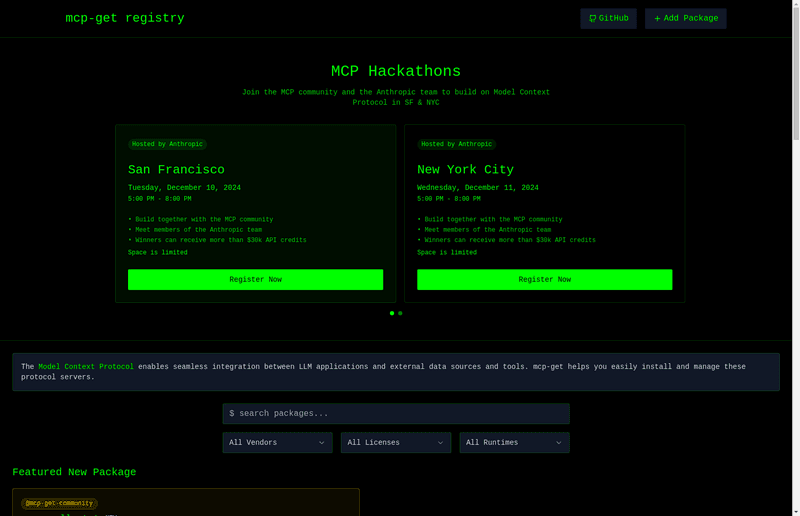Focus the search packages input field
This screenshot has height=516, width=800.
(x=396, y=413)
